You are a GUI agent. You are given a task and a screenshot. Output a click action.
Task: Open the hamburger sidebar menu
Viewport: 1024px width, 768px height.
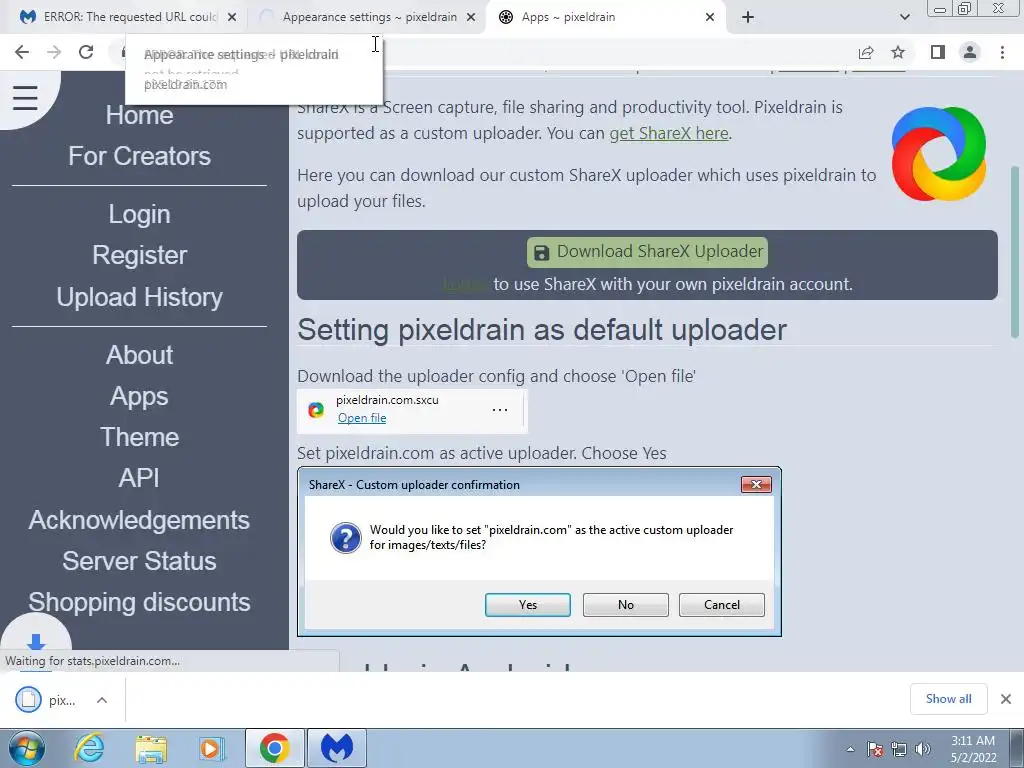click(25, 99)
